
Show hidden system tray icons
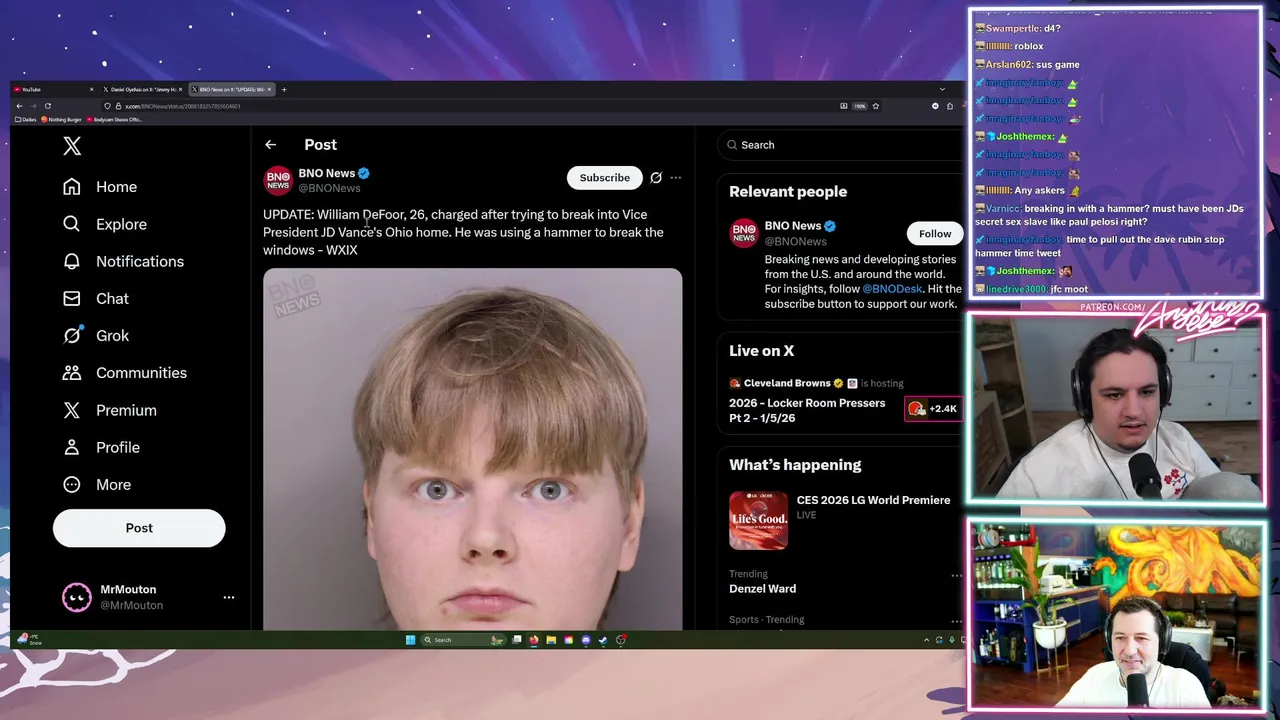pyautogui.click(x=926, y=640)
